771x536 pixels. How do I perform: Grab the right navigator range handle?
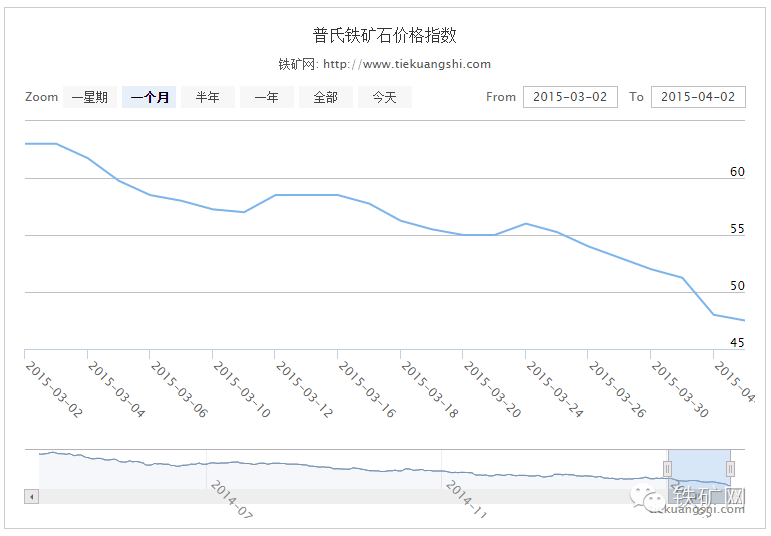pos(731,469)
